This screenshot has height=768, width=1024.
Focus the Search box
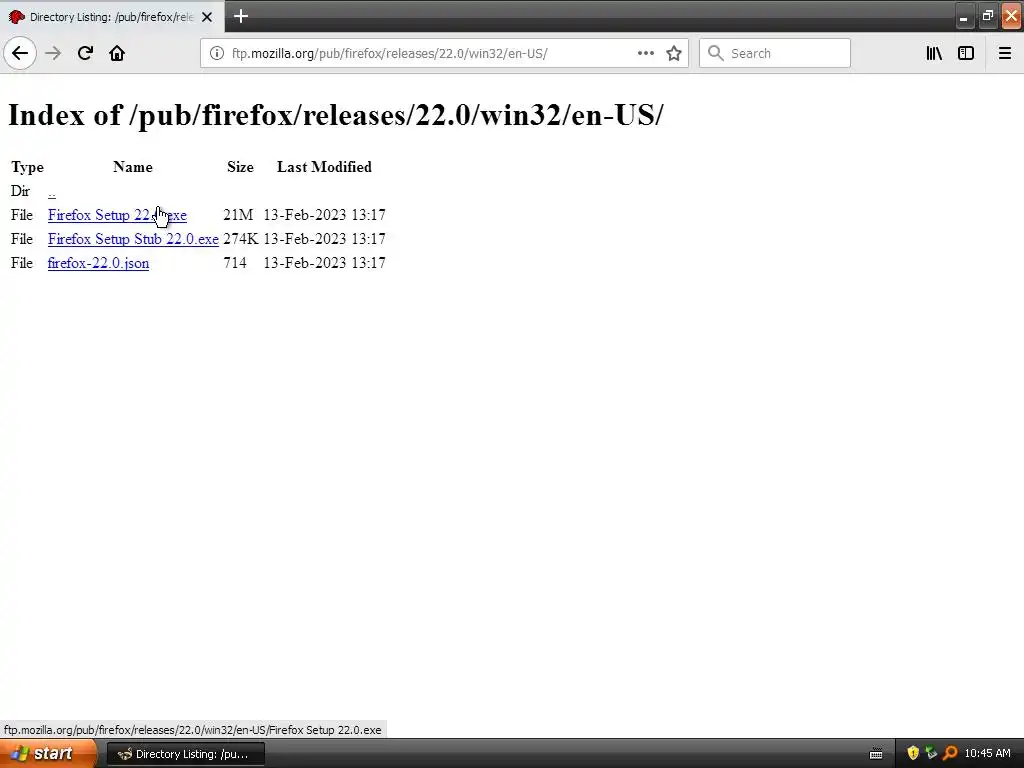point(775,53)
